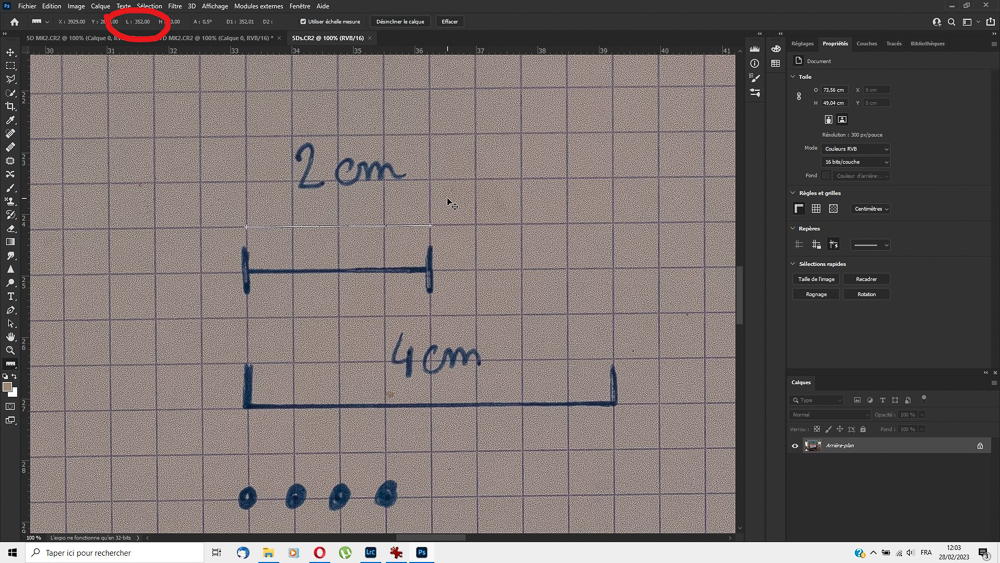
Task: Click the canvas width field 73,56 cm
Action: (834, 90)
